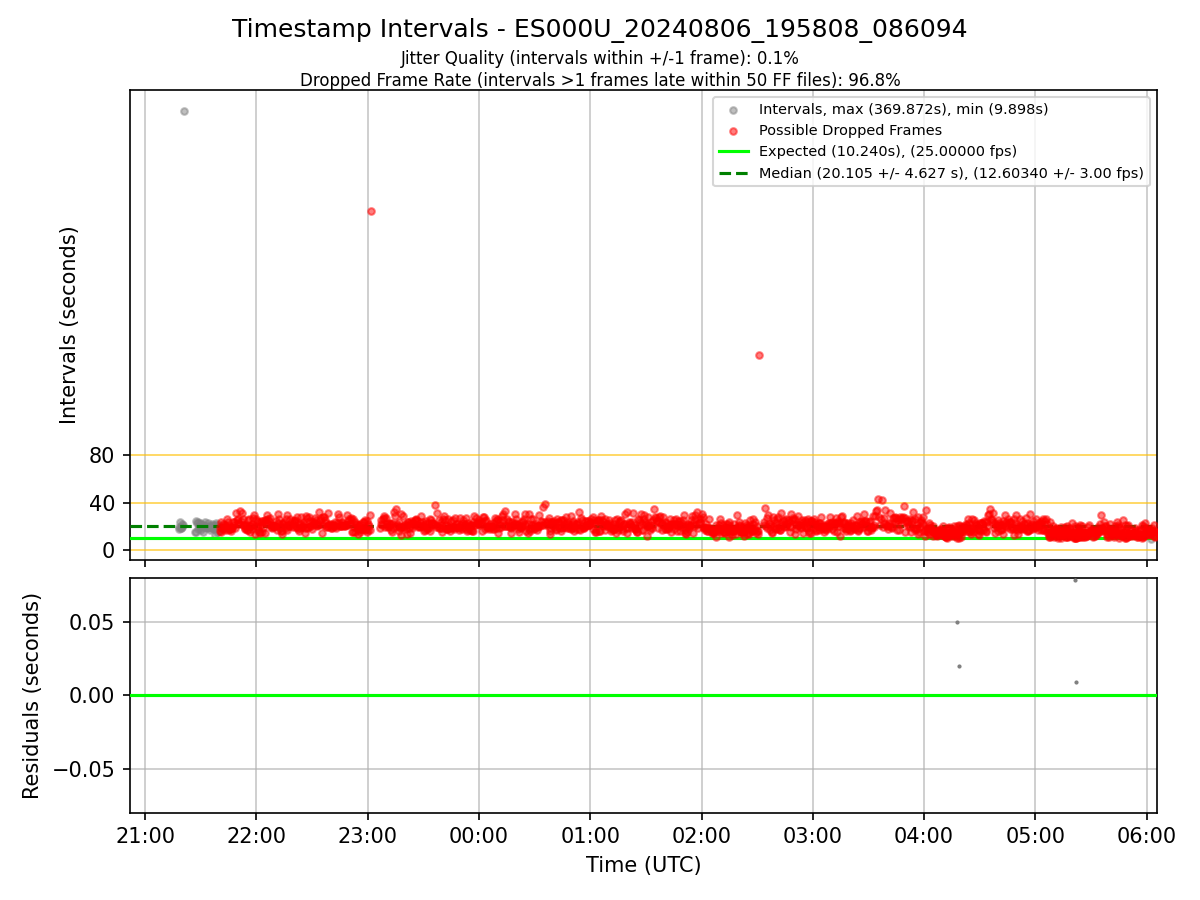Click the "Residuals (seconds)" y-axis label
This screenshot has width=1200, height=900.
[31, 696]
